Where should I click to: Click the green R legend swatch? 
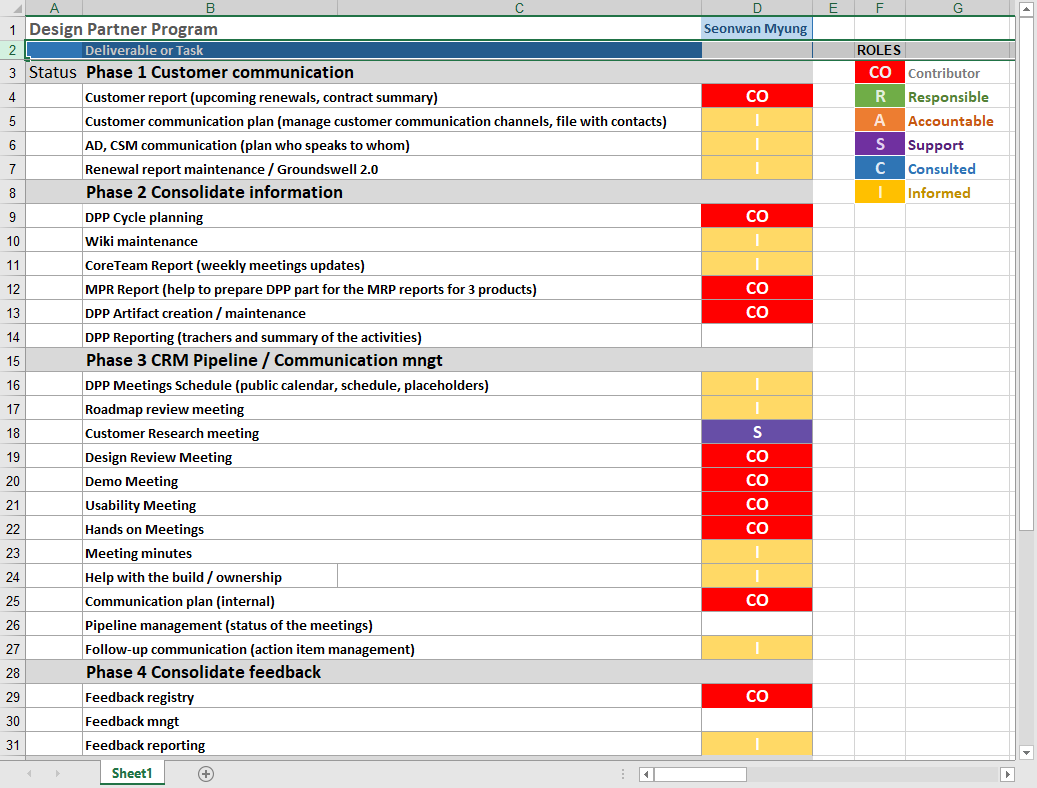[880, 96]
